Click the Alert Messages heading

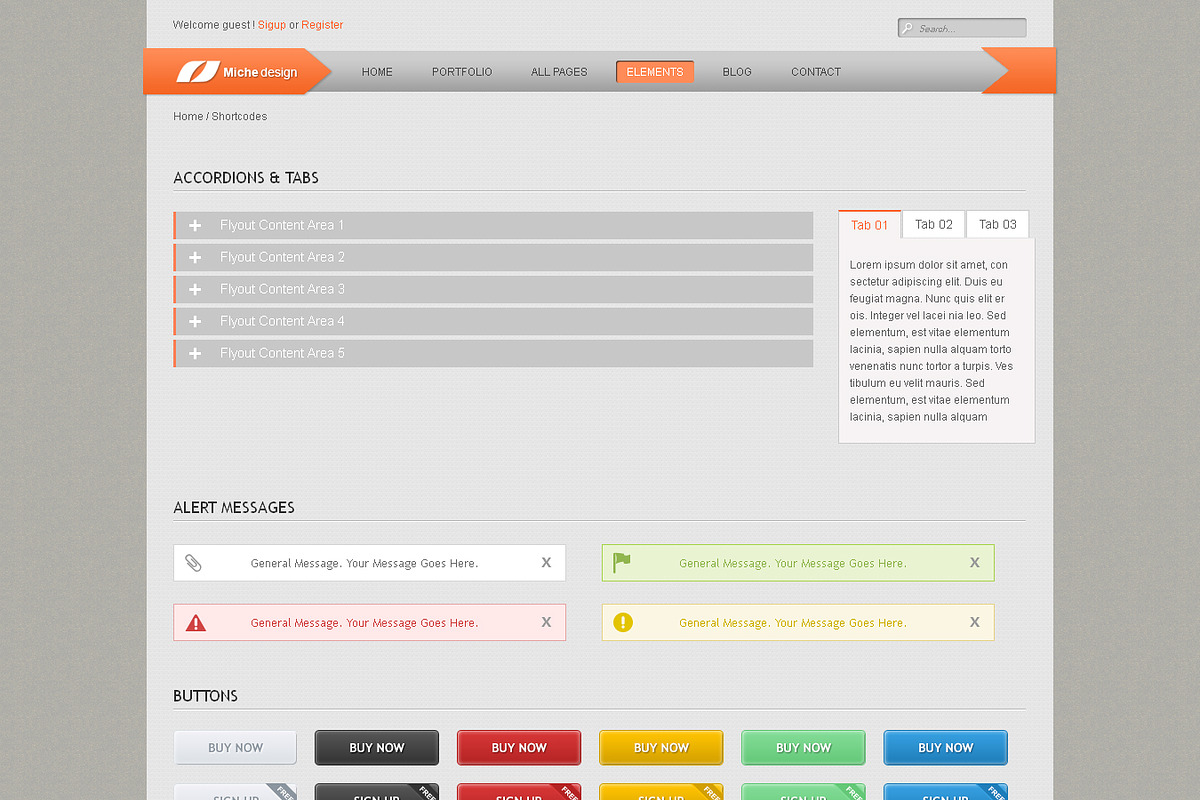234,508
